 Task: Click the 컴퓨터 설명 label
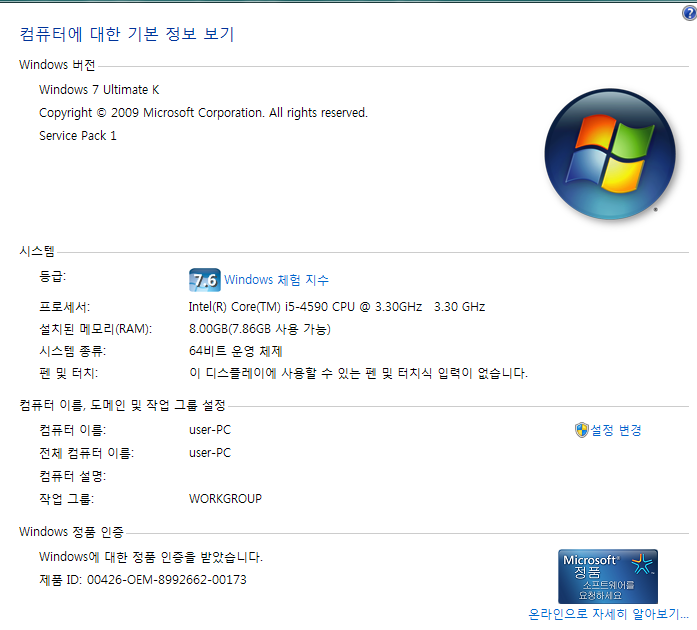[72, 476]
